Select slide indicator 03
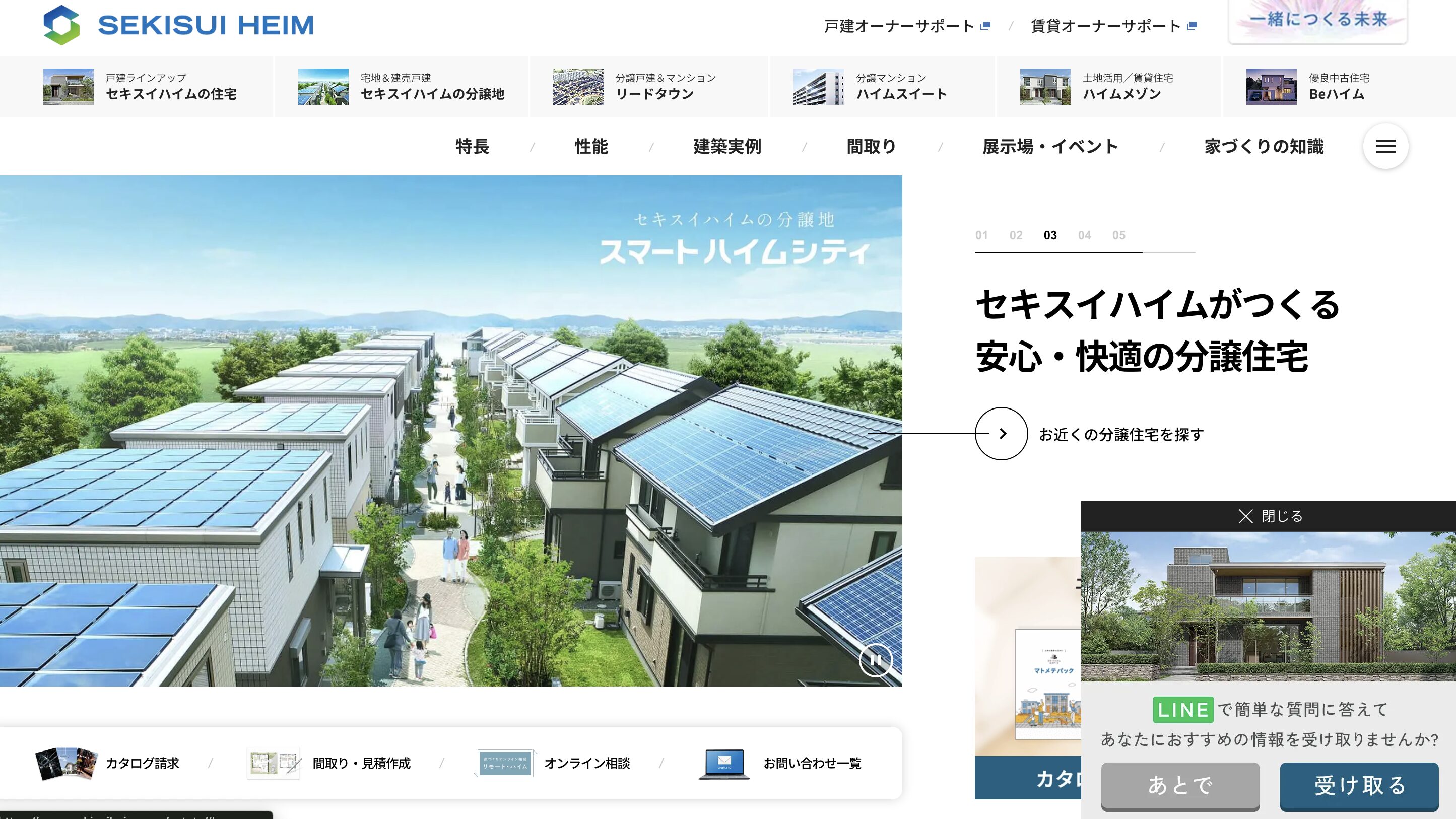Screen dimensions: 1456x819 pos(1050,235)
